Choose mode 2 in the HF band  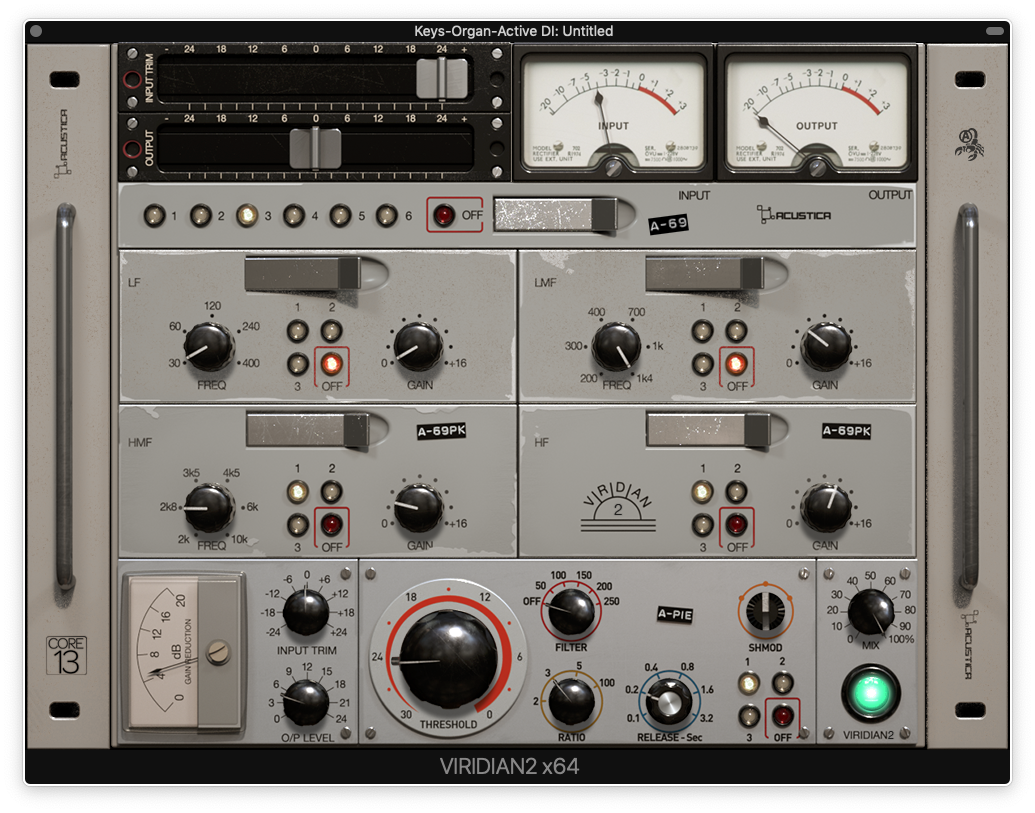point(736,492)
